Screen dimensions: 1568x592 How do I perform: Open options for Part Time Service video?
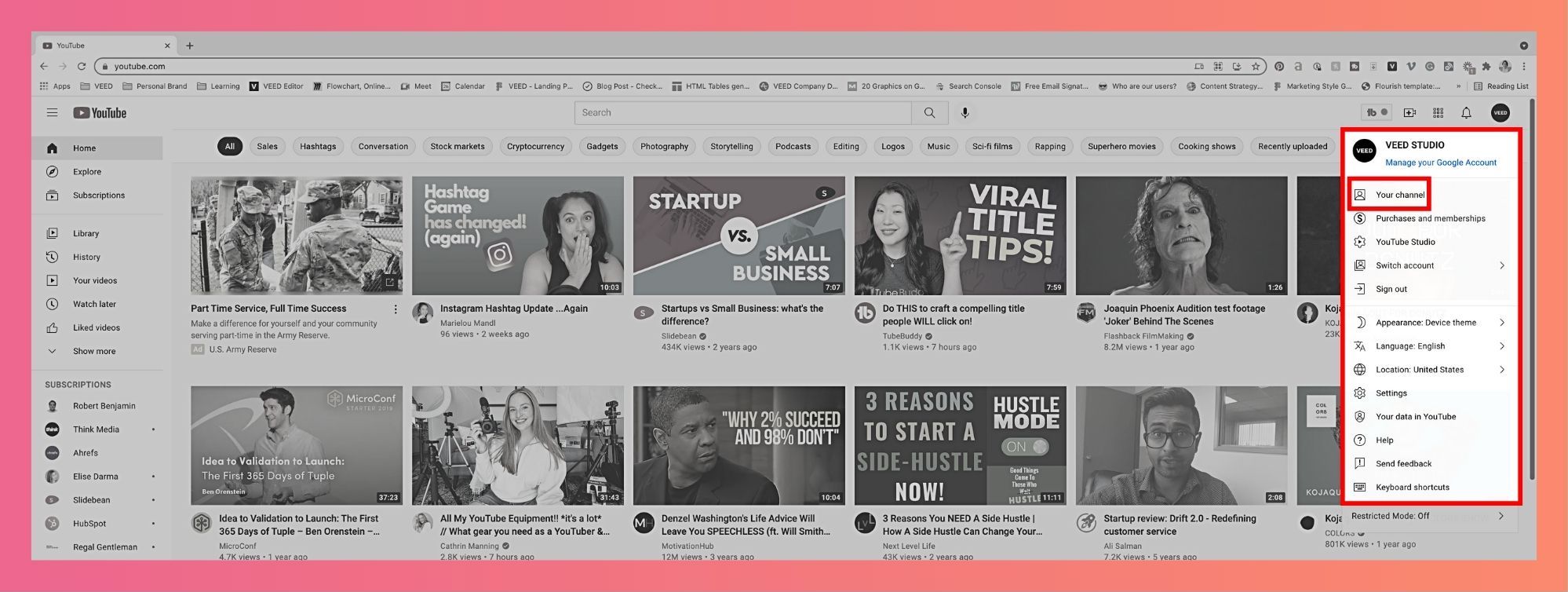(x=395, y=309)
